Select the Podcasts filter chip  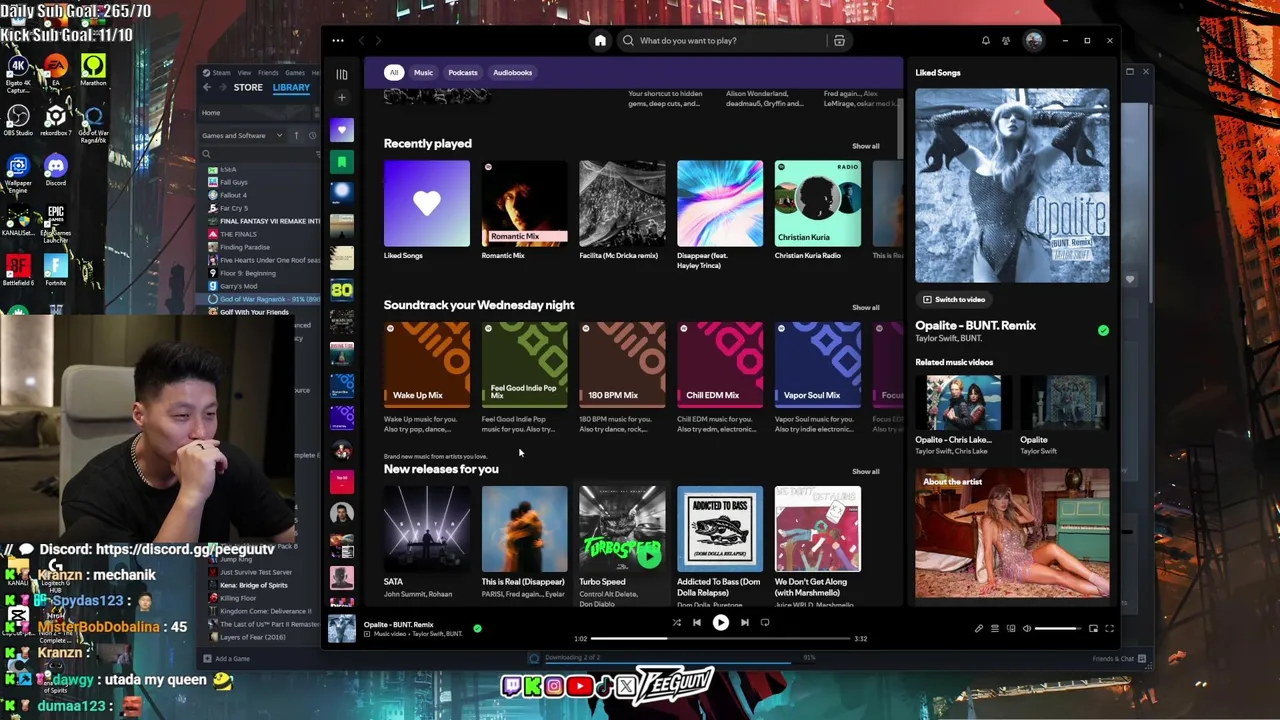tap(463, 73)
